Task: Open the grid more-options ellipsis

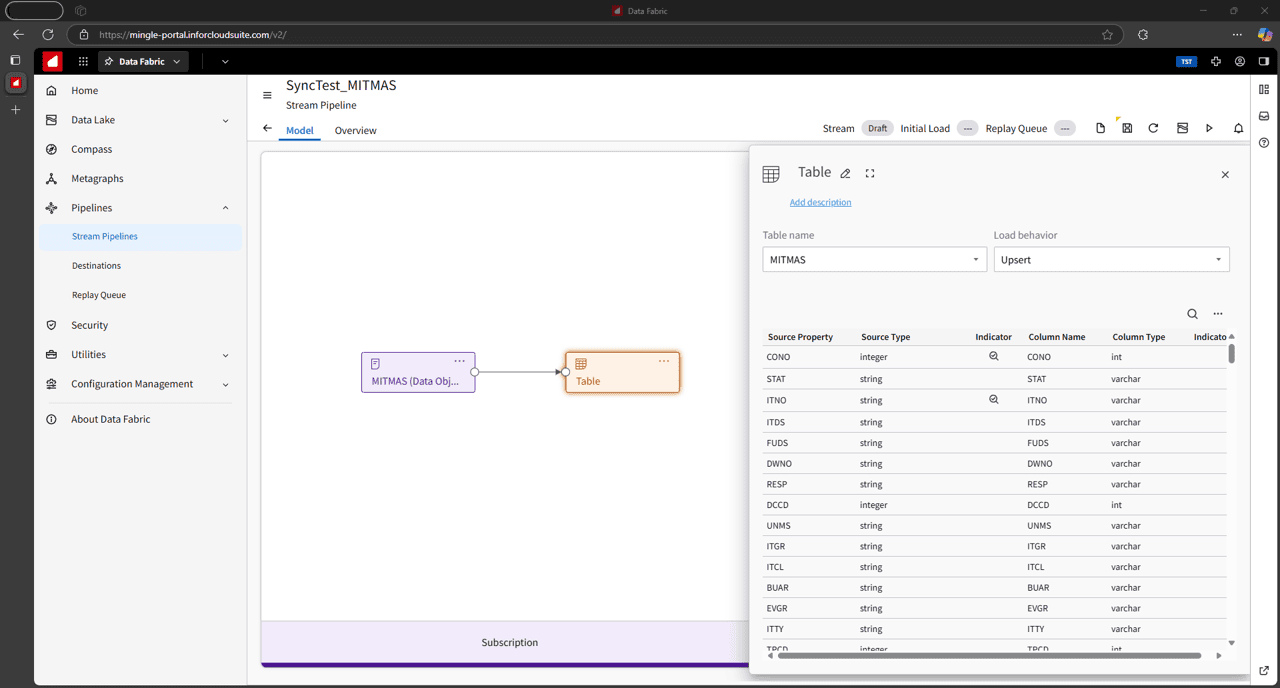Action: click(x=1218, y=314)
